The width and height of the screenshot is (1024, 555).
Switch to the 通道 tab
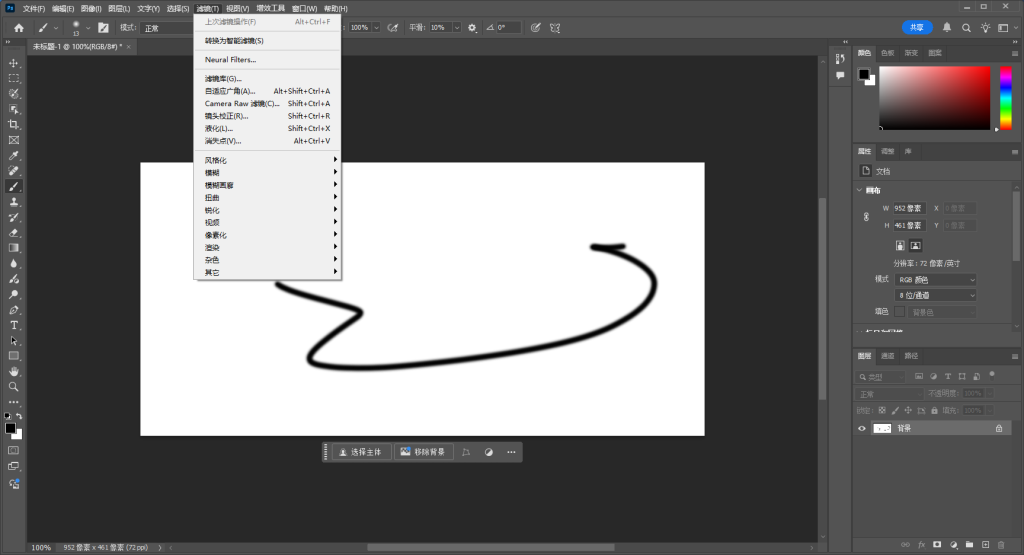[x=889, y=355]
